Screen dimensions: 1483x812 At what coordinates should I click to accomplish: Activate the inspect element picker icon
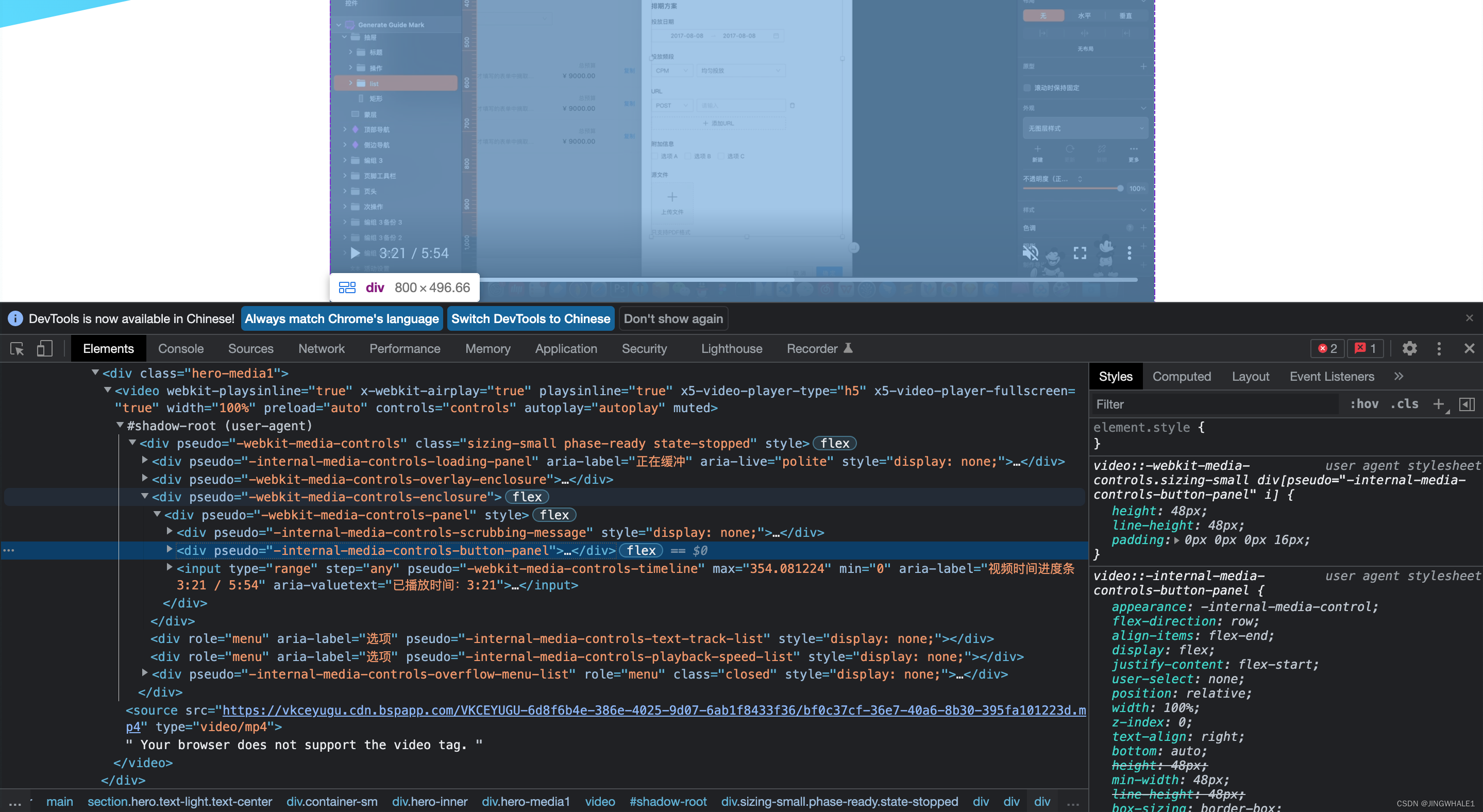click(x=16, y=349)
